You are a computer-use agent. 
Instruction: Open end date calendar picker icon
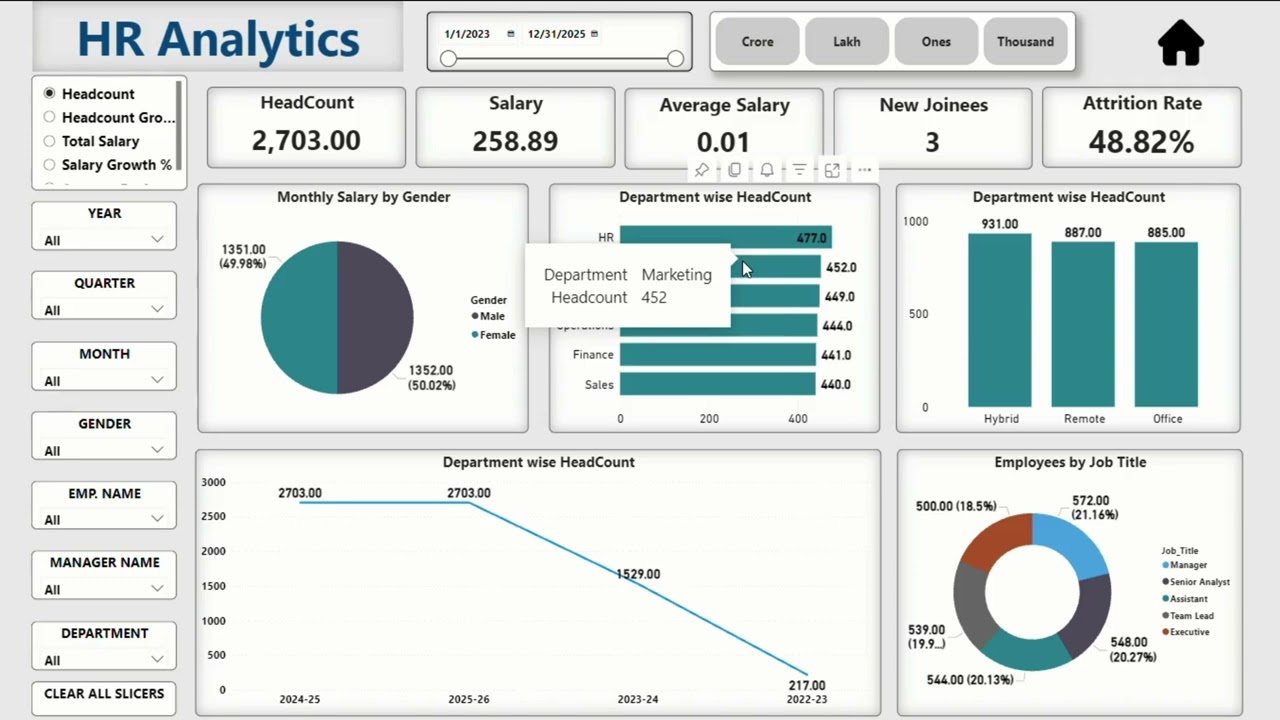point(594,34)
